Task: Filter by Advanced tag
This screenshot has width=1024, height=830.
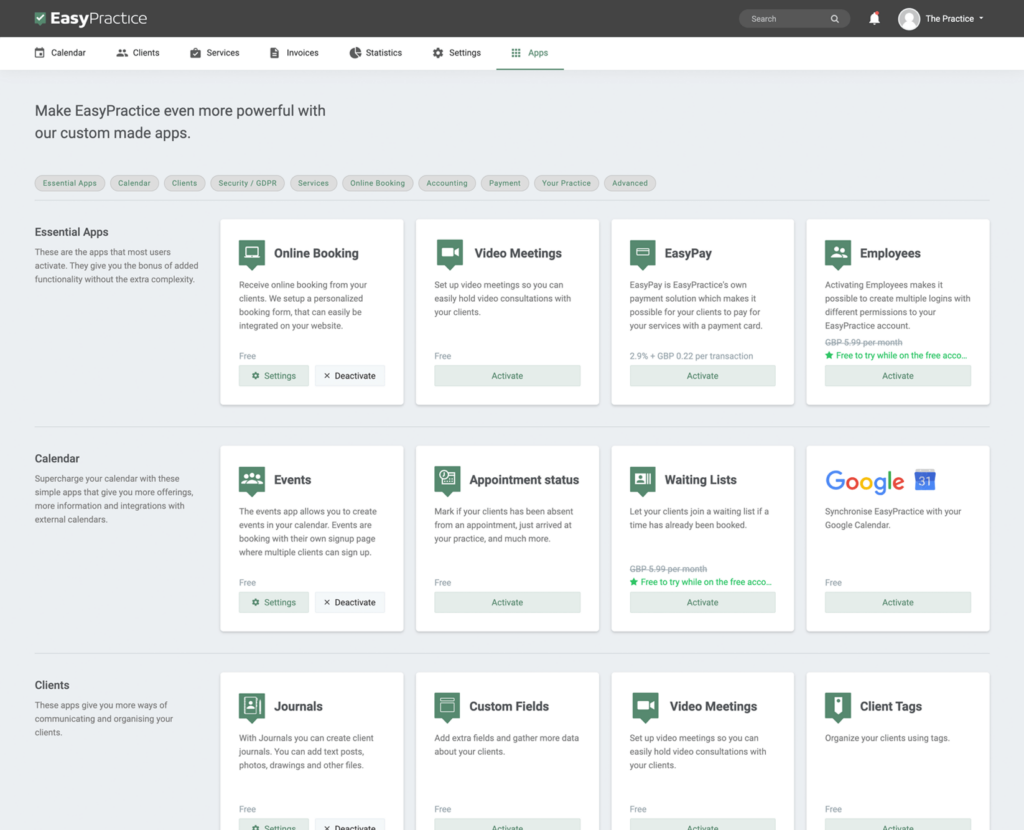Action: coord(630,183)
